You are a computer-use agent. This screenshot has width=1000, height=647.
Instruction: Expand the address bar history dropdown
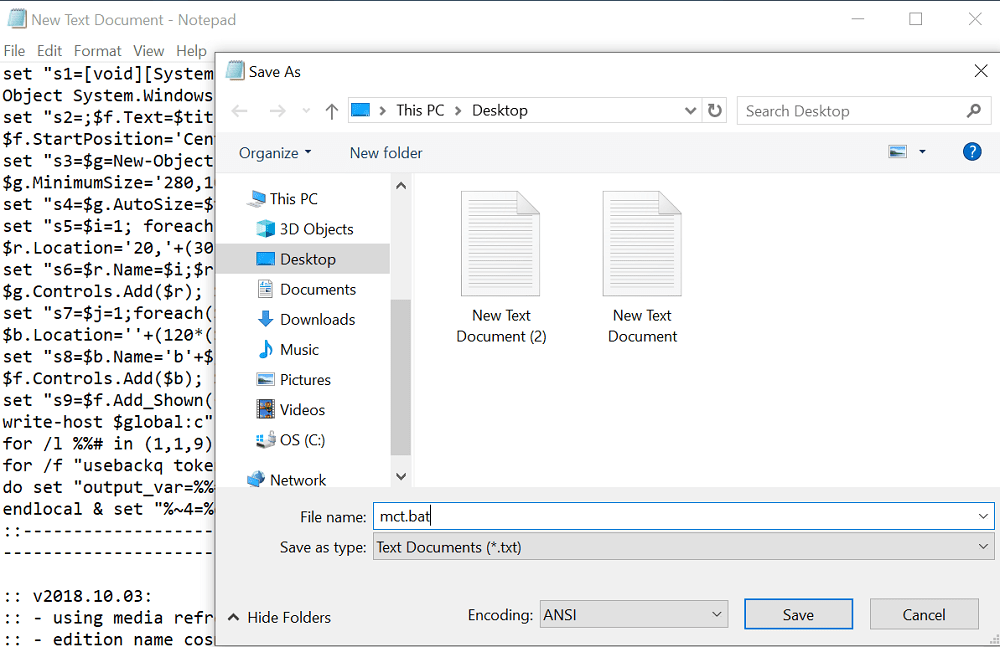pos(690,110)
